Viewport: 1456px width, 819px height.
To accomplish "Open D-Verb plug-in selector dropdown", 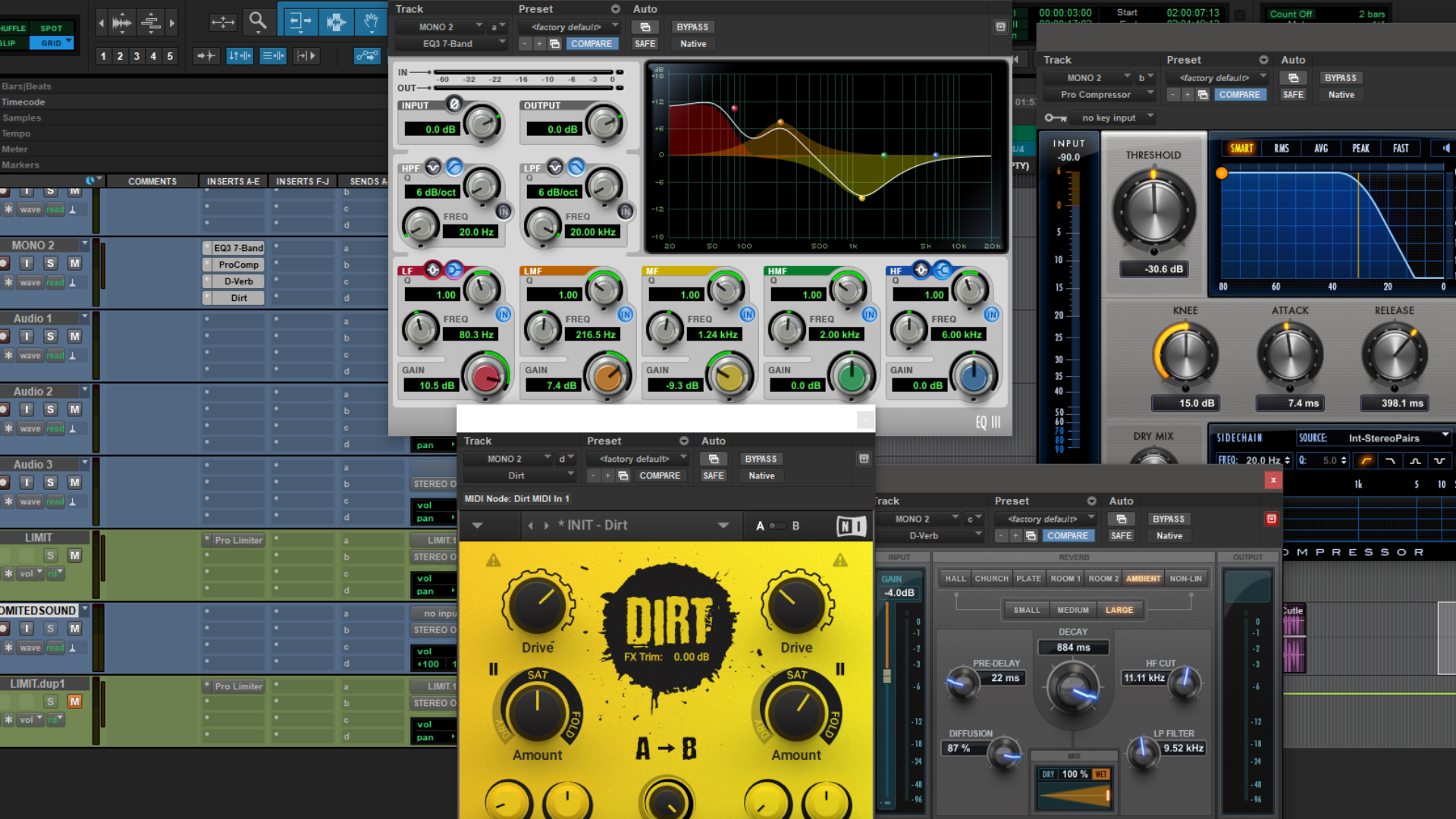I will click(930, 535).
